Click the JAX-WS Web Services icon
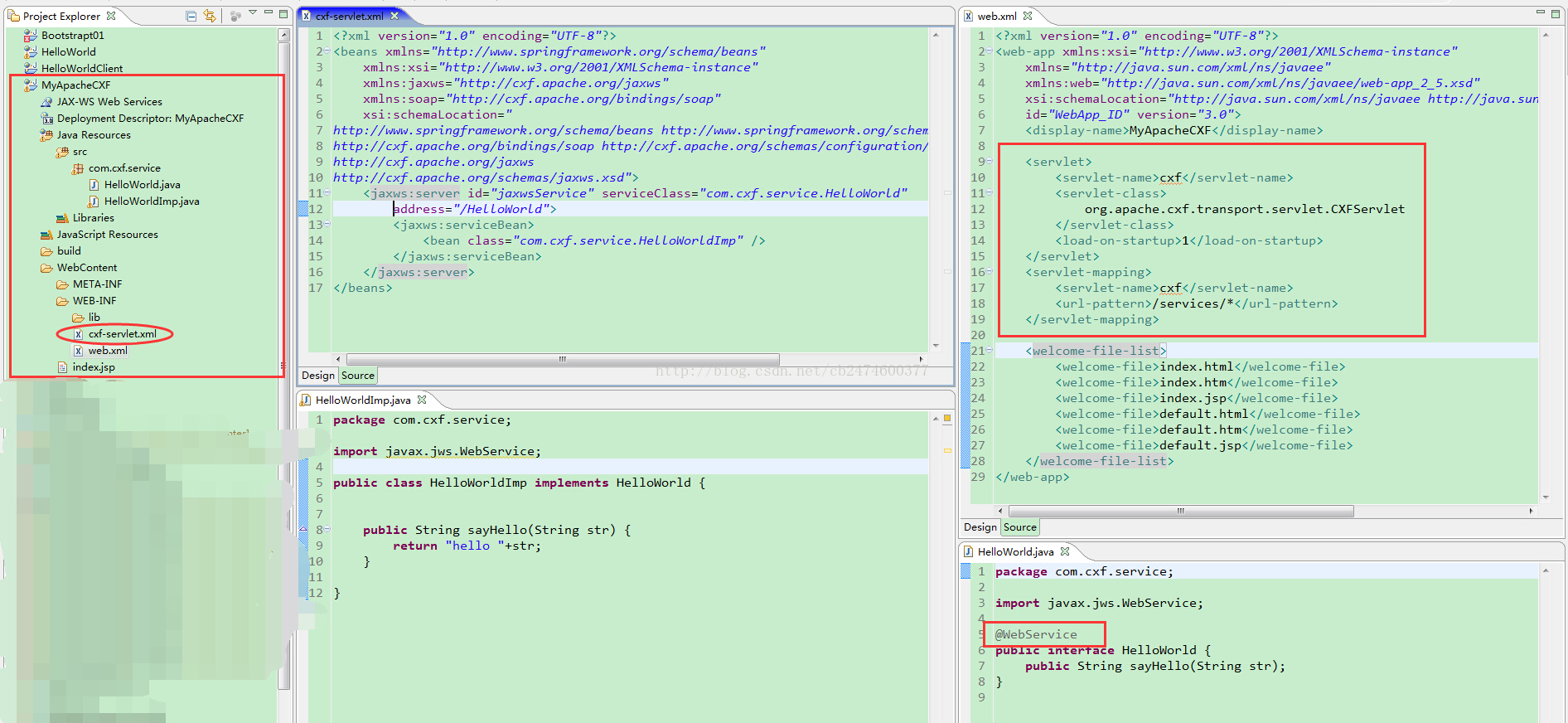 coord(46,102)
